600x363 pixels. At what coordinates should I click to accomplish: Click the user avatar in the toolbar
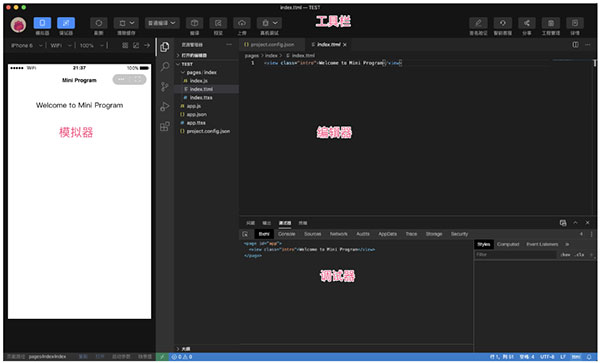[x=18, y=25]
